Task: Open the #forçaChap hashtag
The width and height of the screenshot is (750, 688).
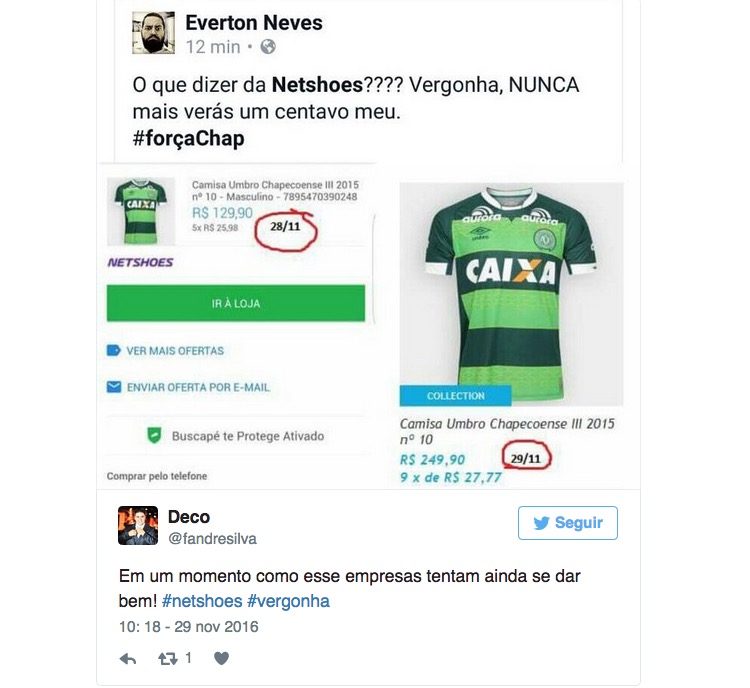Action: (x=188, y=138)
